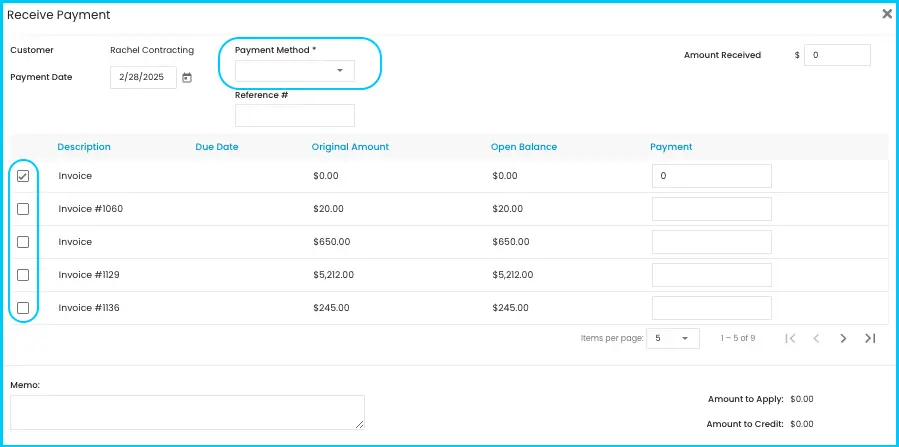Click payment field for Invoice #1136
This screenshot has height=447, width=899.
(x=712, y=308)
